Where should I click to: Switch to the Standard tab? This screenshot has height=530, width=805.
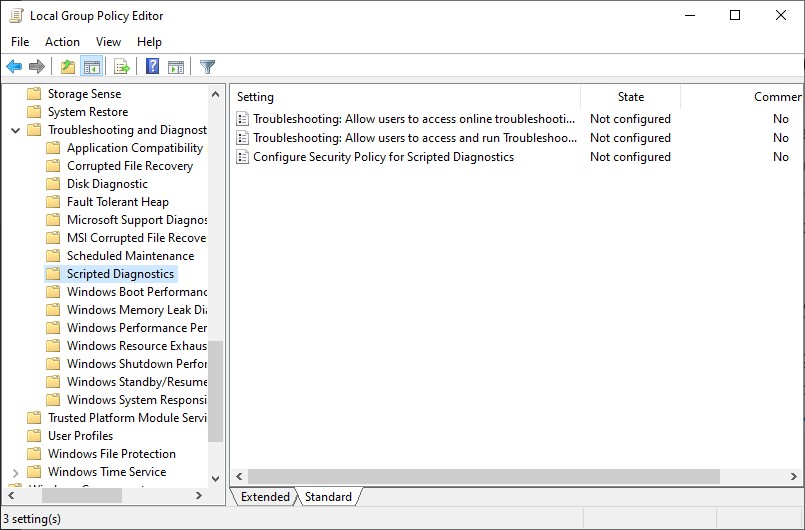click(328, 497)
